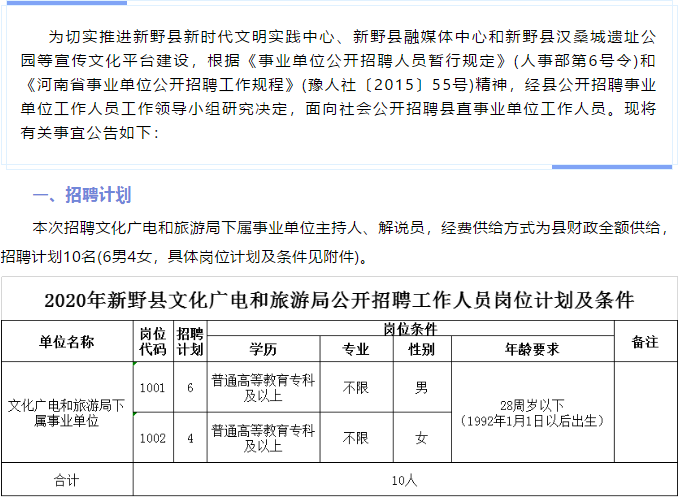680x500 pixels.
Task: Select the 合计 total row label
Action: [x=67, y=480]
